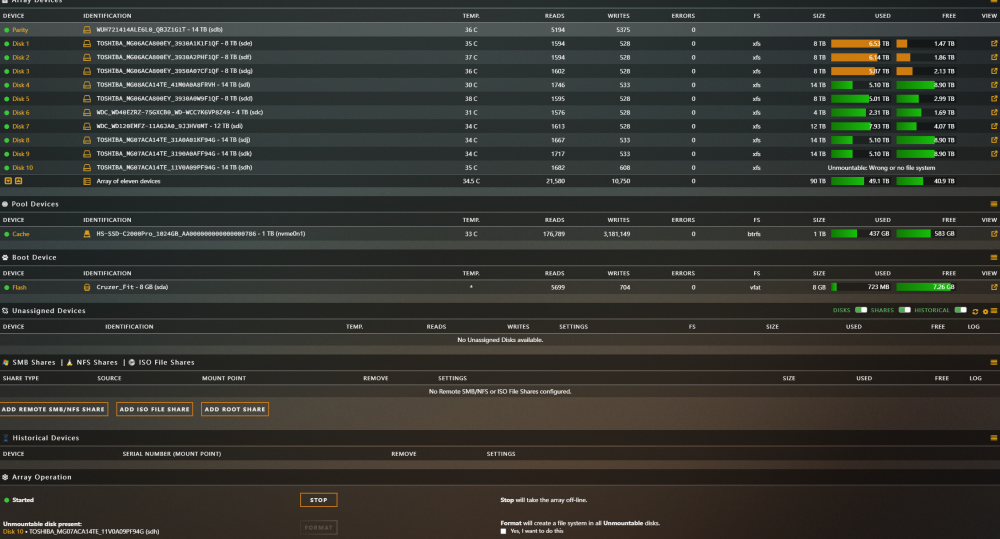Image resolution: width=1000 pixels, height=539 pixels.
Task: Click the Disk 9 device link
Action: point(20,154)
